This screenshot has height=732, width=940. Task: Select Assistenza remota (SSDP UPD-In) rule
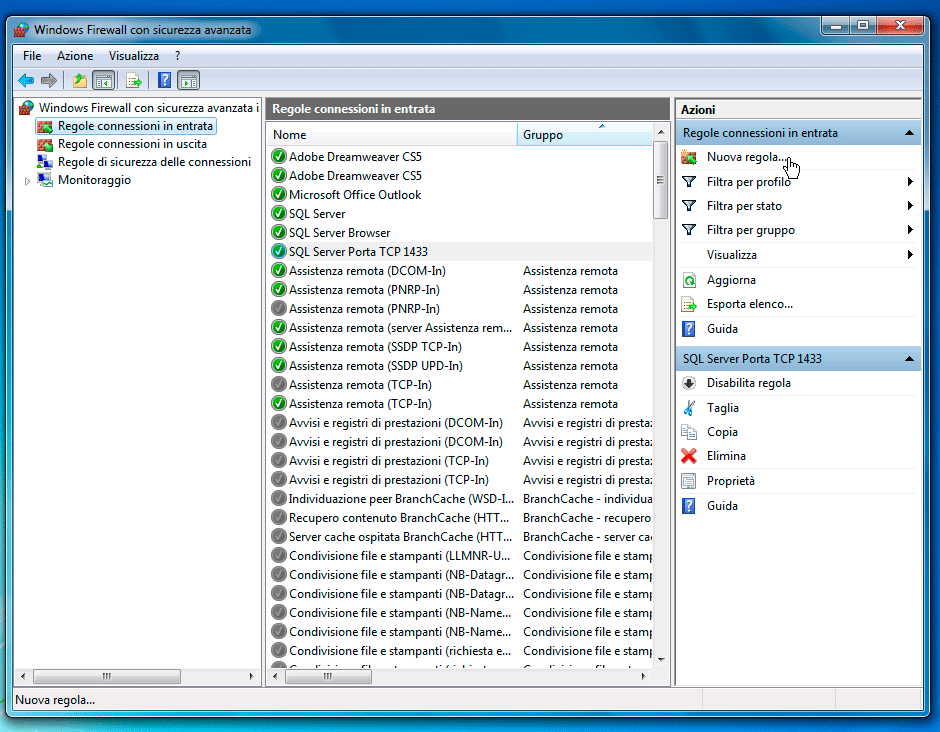tap(375, 366)
